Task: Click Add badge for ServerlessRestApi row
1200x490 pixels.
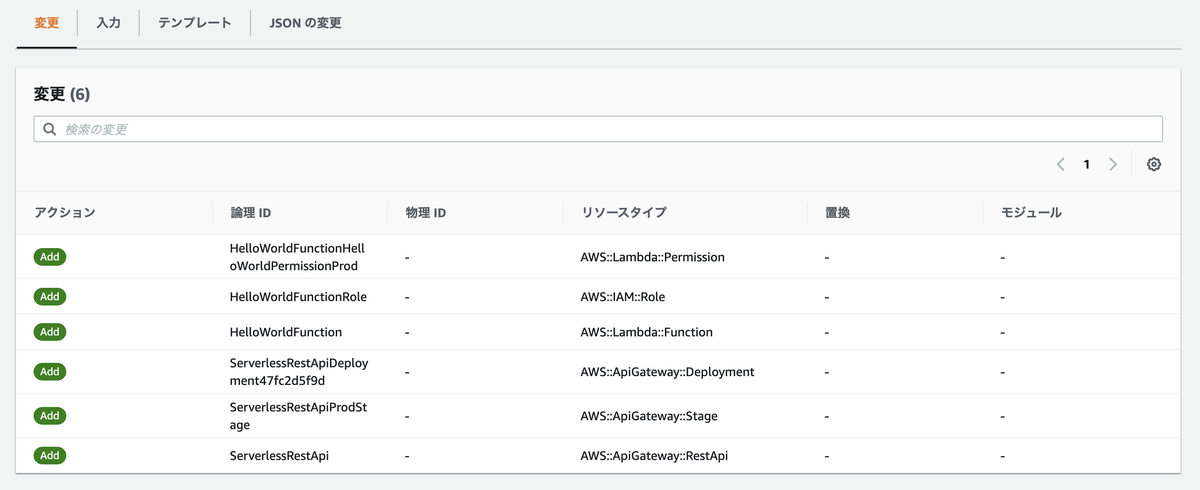Action: [50, 455]
